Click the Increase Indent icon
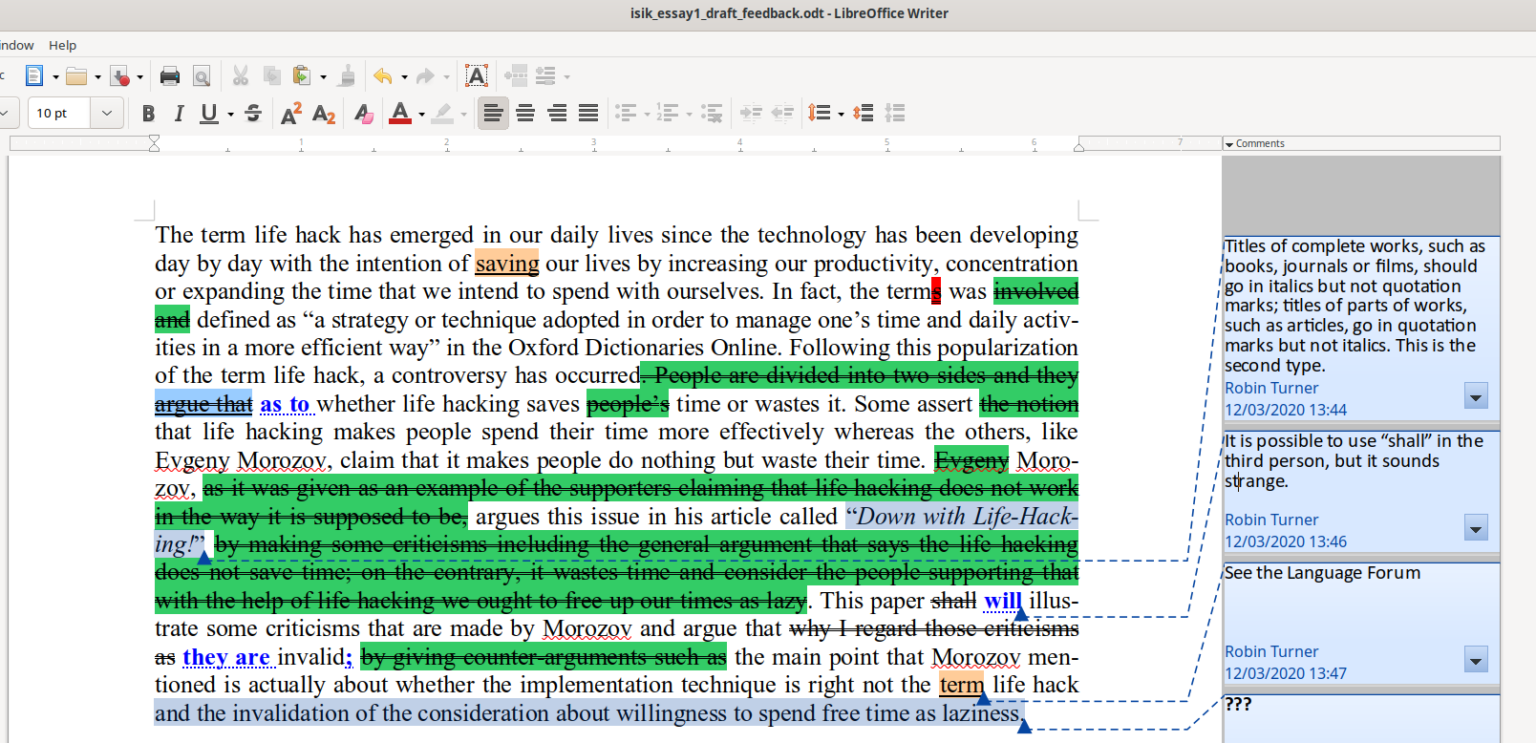Viewport: 1536px width, 743px height. 751,114
